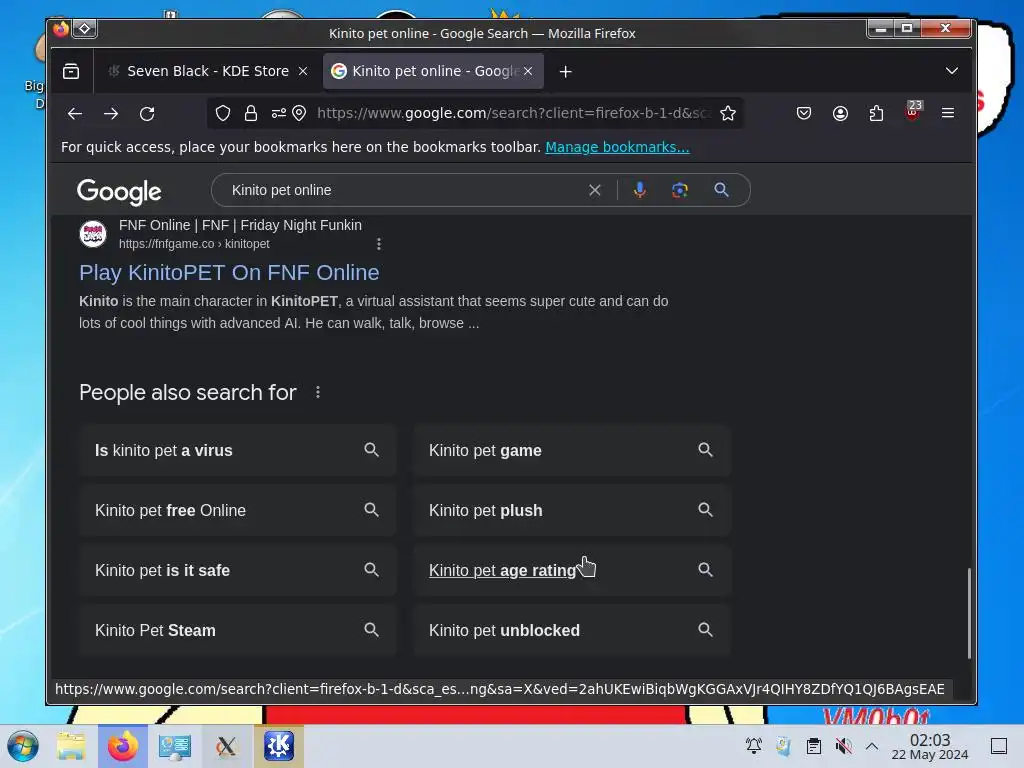Image resolution: width=1024 pixels, height=768 pixels.
Task: Go forward to the next page
Action: tap(111, 114)
